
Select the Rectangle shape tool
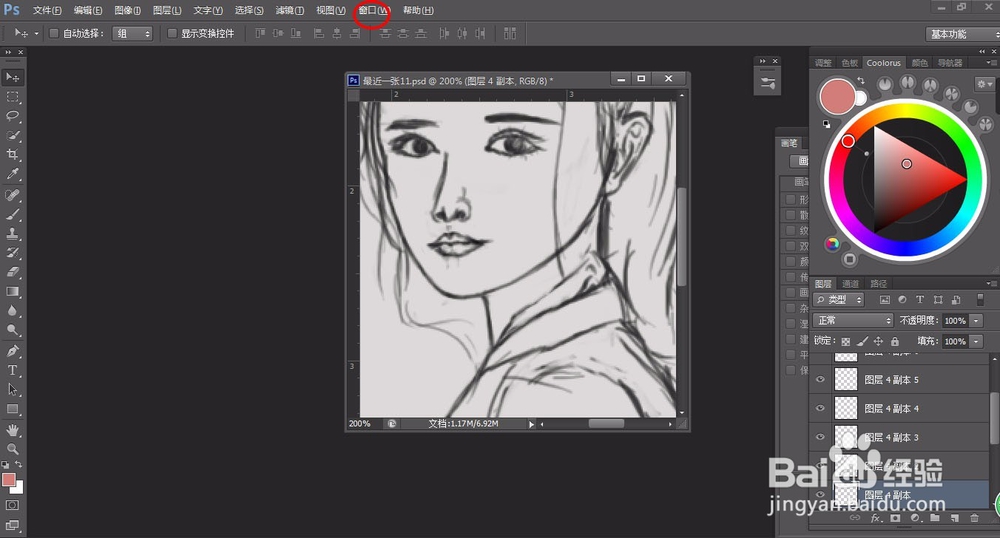click(x=12, y=409)
